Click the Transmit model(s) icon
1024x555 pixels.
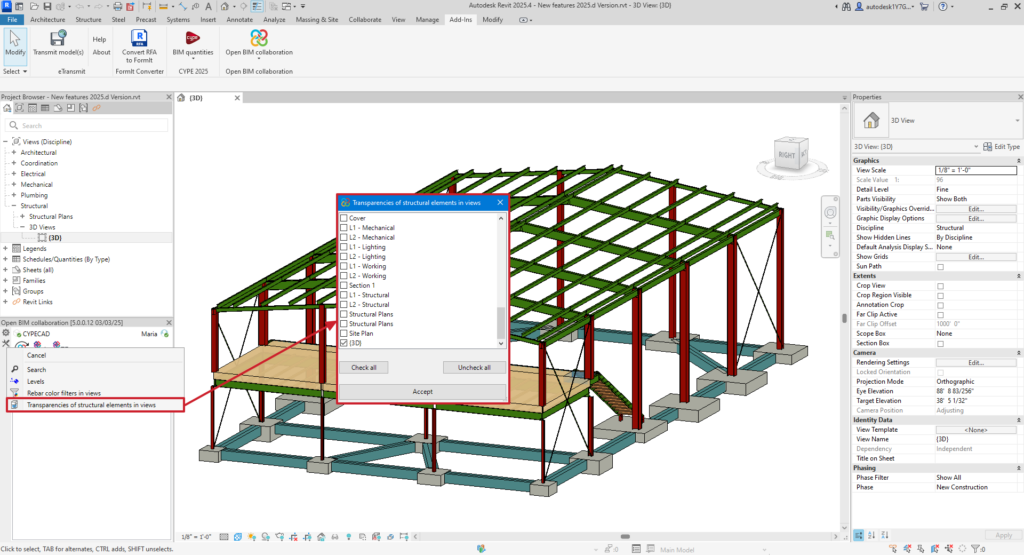(58, 38)
